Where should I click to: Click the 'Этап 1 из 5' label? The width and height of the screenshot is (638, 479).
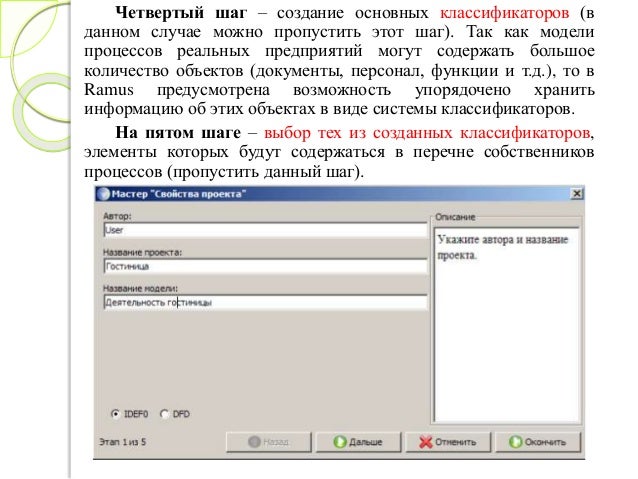pos(122,442)
